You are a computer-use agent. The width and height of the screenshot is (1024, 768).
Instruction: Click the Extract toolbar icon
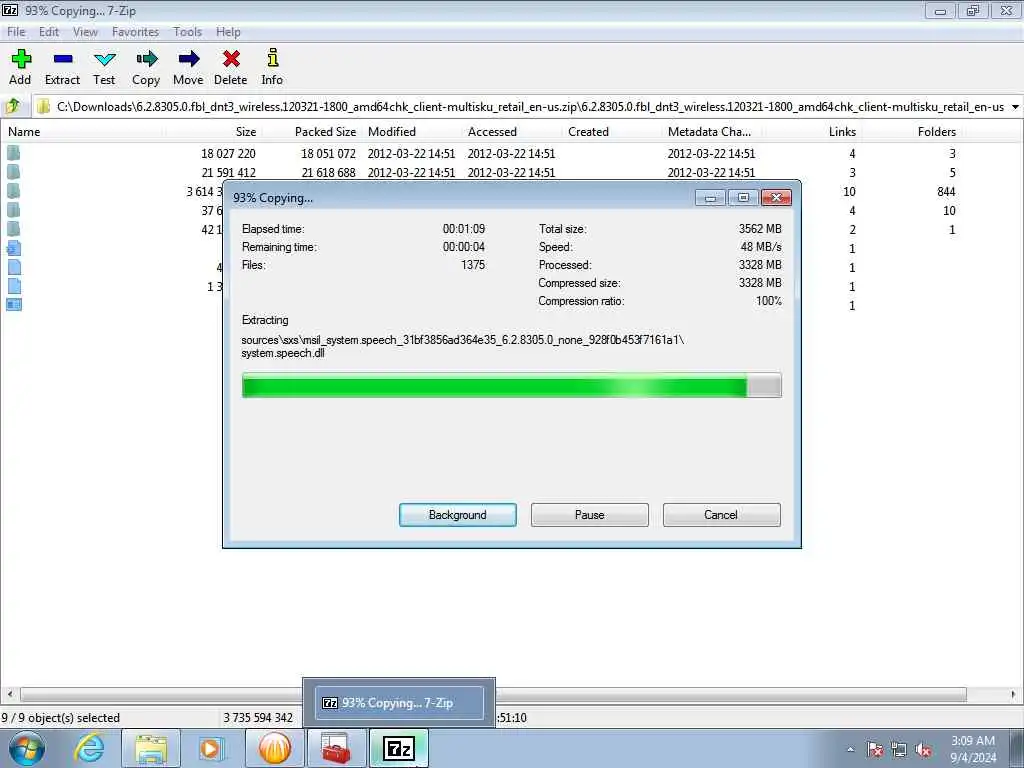point(63,59)
